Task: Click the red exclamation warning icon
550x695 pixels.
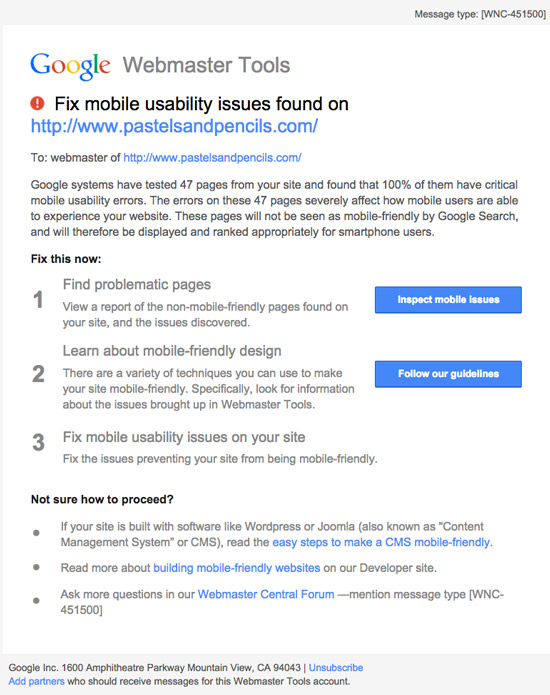Action: pos(37,103)
